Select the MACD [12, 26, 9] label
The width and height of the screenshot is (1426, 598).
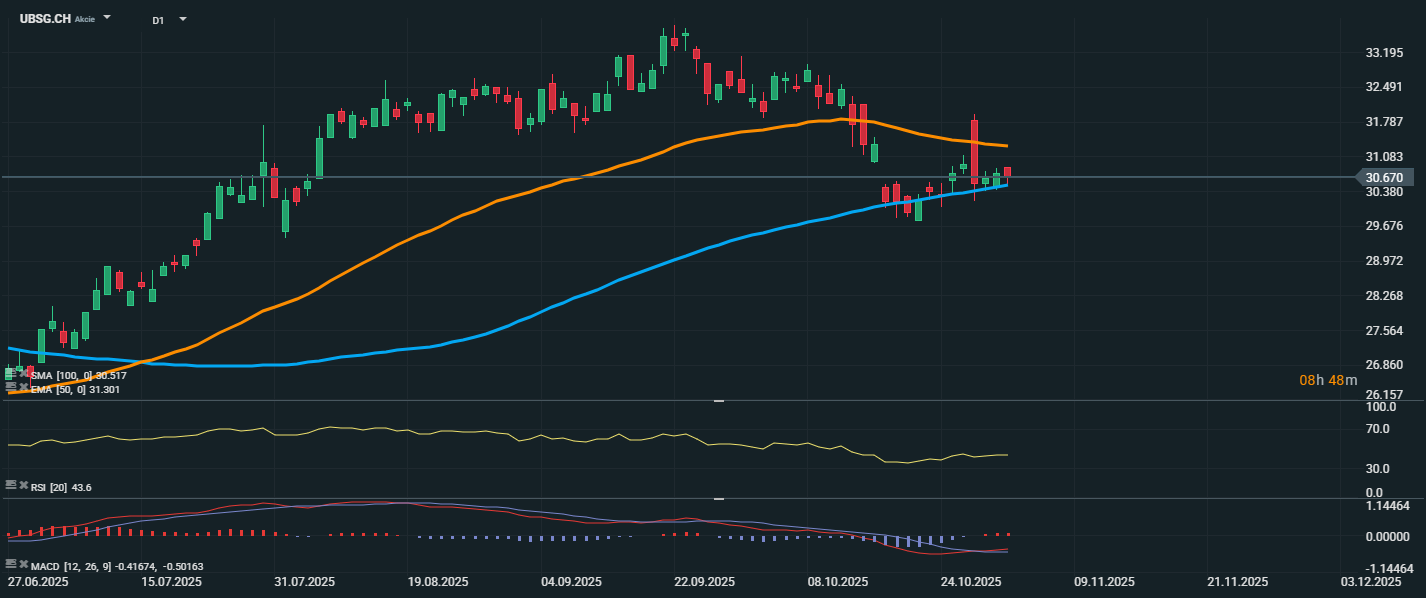[x=68, y=566]
